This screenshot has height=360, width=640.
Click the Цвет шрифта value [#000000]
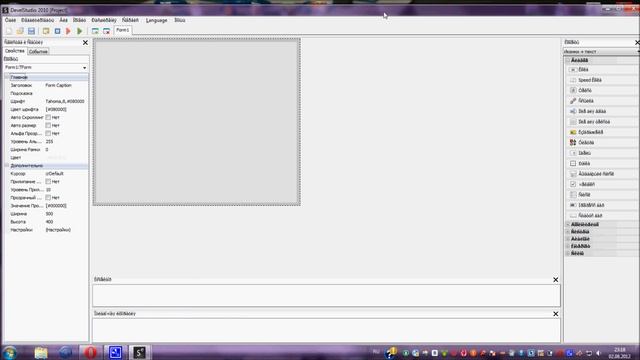56,109
